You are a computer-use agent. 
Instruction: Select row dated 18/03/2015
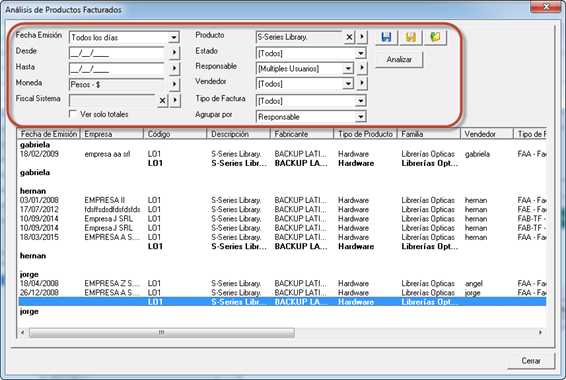(282, 237)
